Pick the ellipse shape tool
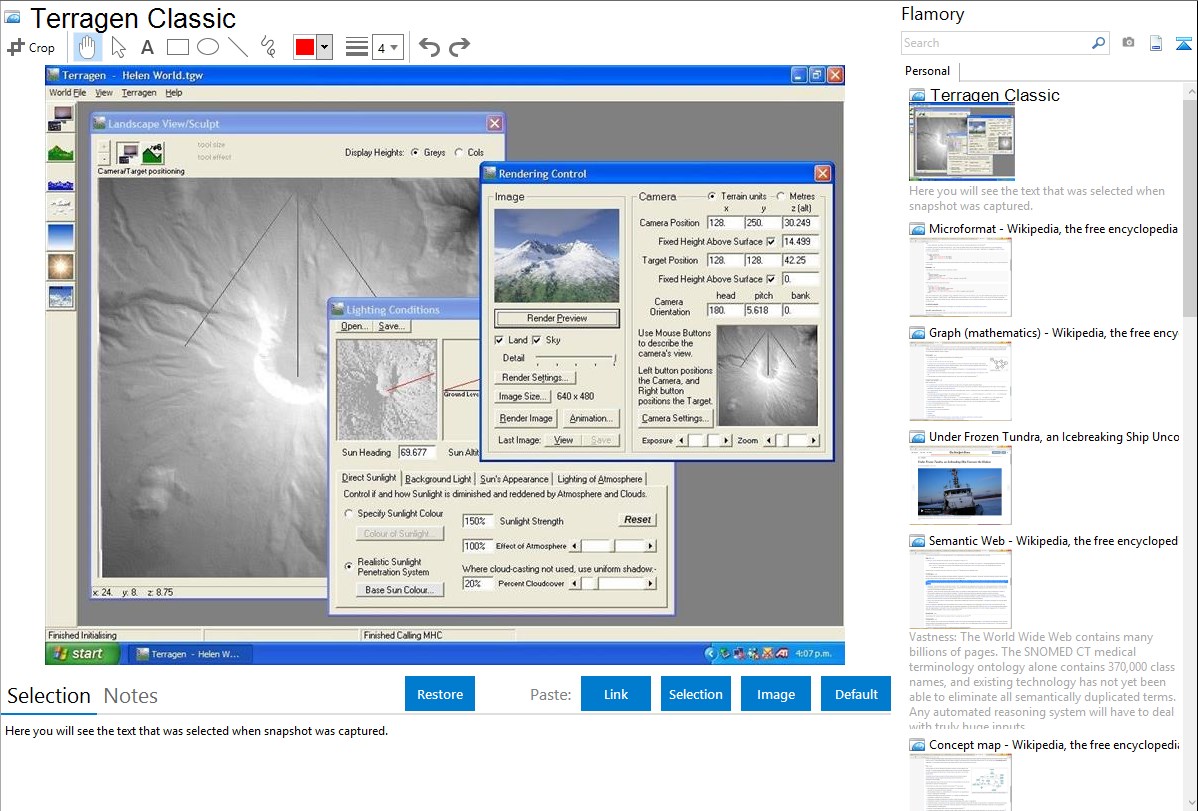 click(x=208, y=47)
